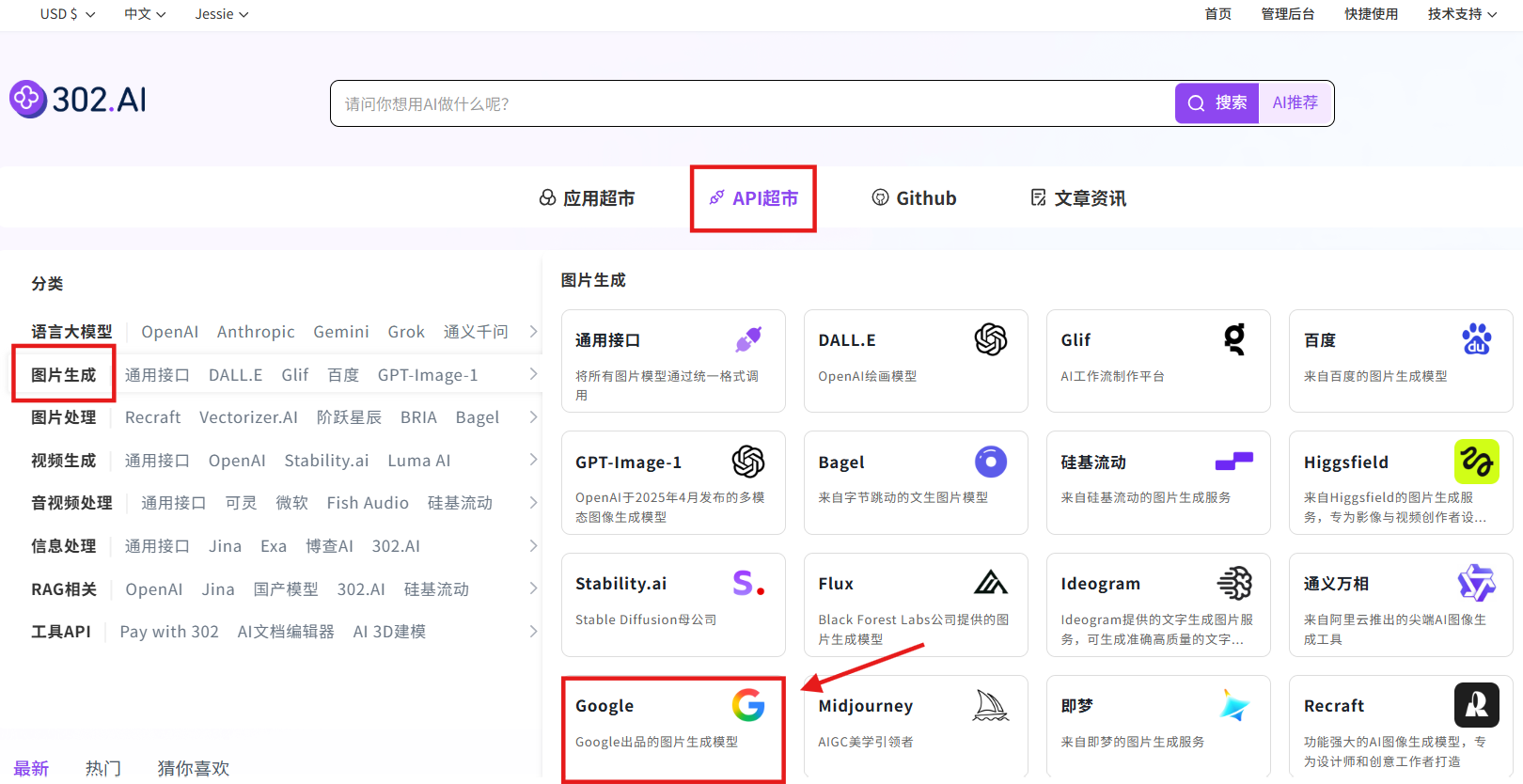Open the 中文 language dropdown
1523x784 pixels.
[x=146, y=14]
